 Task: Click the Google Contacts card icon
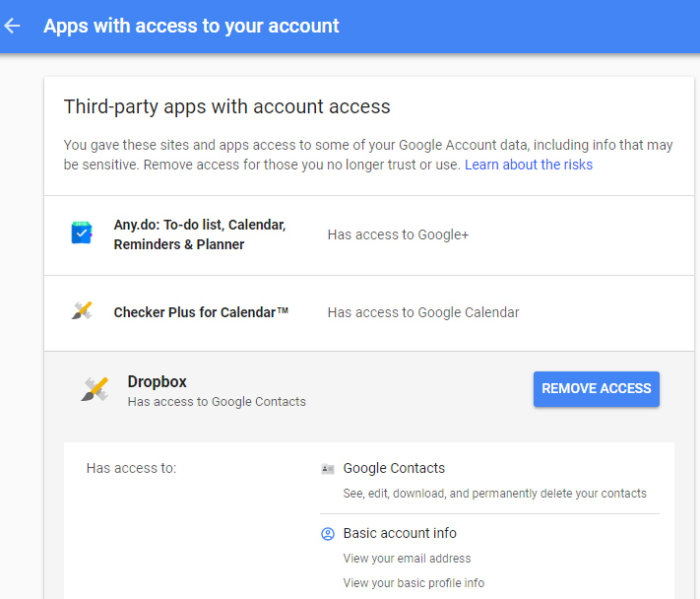coord(327,468)
